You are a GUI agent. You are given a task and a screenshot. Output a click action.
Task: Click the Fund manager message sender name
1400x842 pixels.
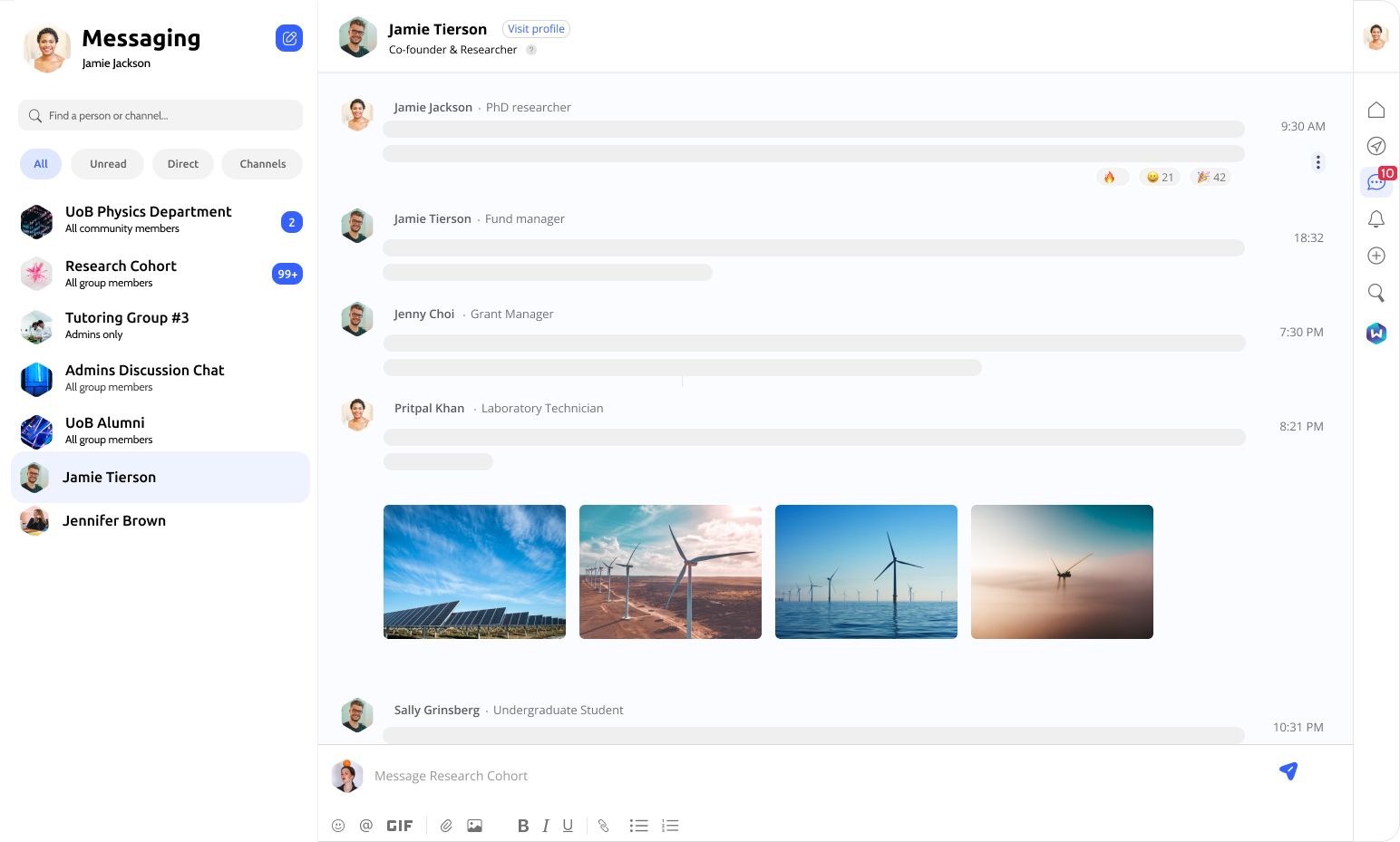(x=433, y=218)
